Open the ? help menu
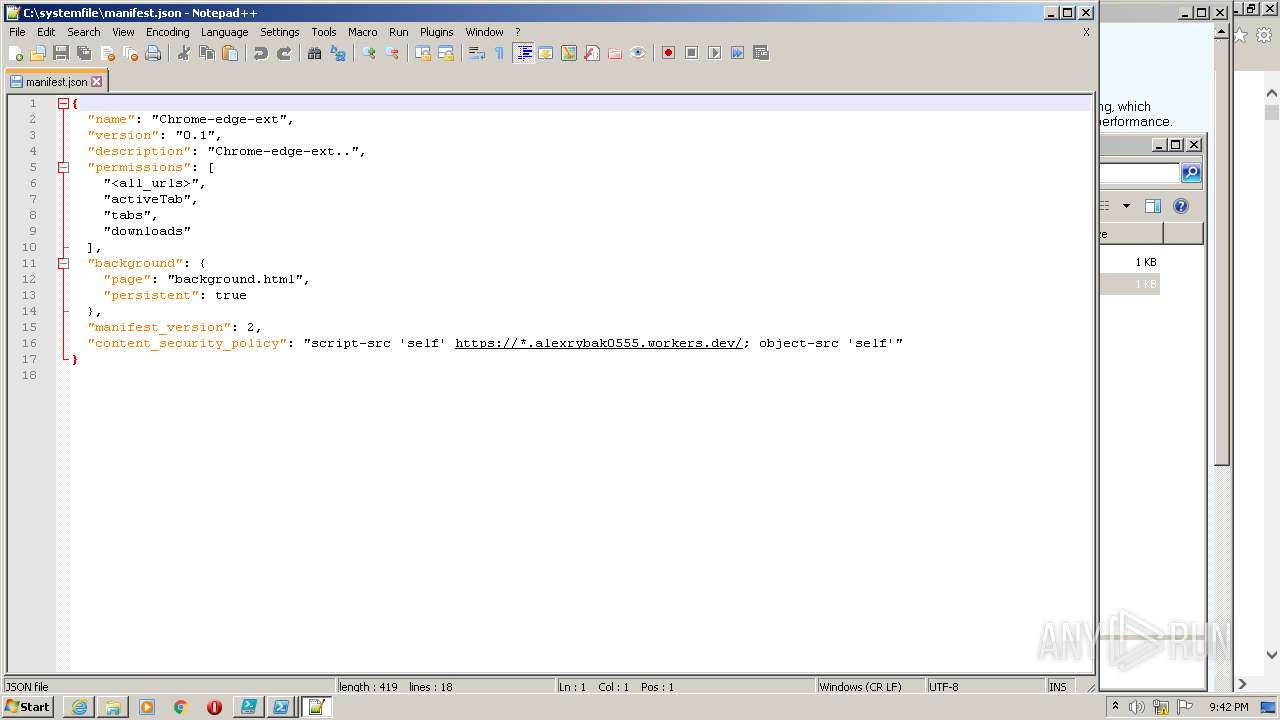Viewport: 1280px width, 720px height. [x=517, y=32]
